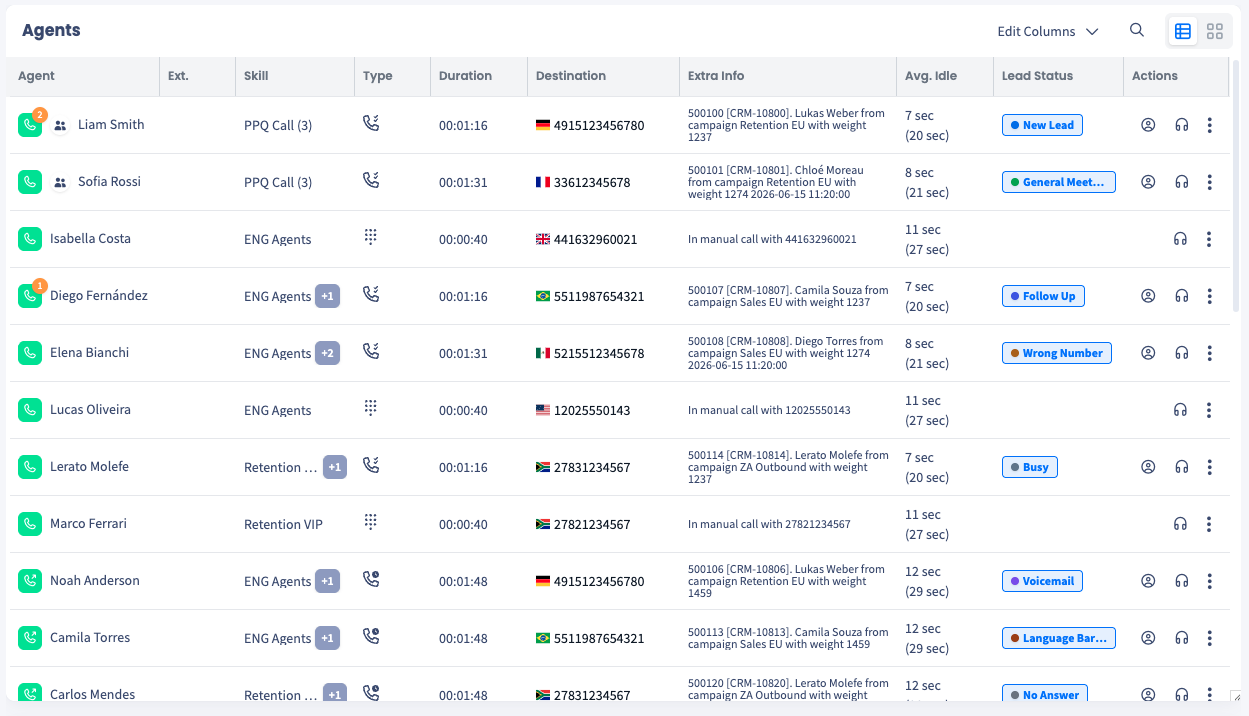The image size is (1249, 716).
Task: Click the New Lead status tag
Action: click(1042, 125)
